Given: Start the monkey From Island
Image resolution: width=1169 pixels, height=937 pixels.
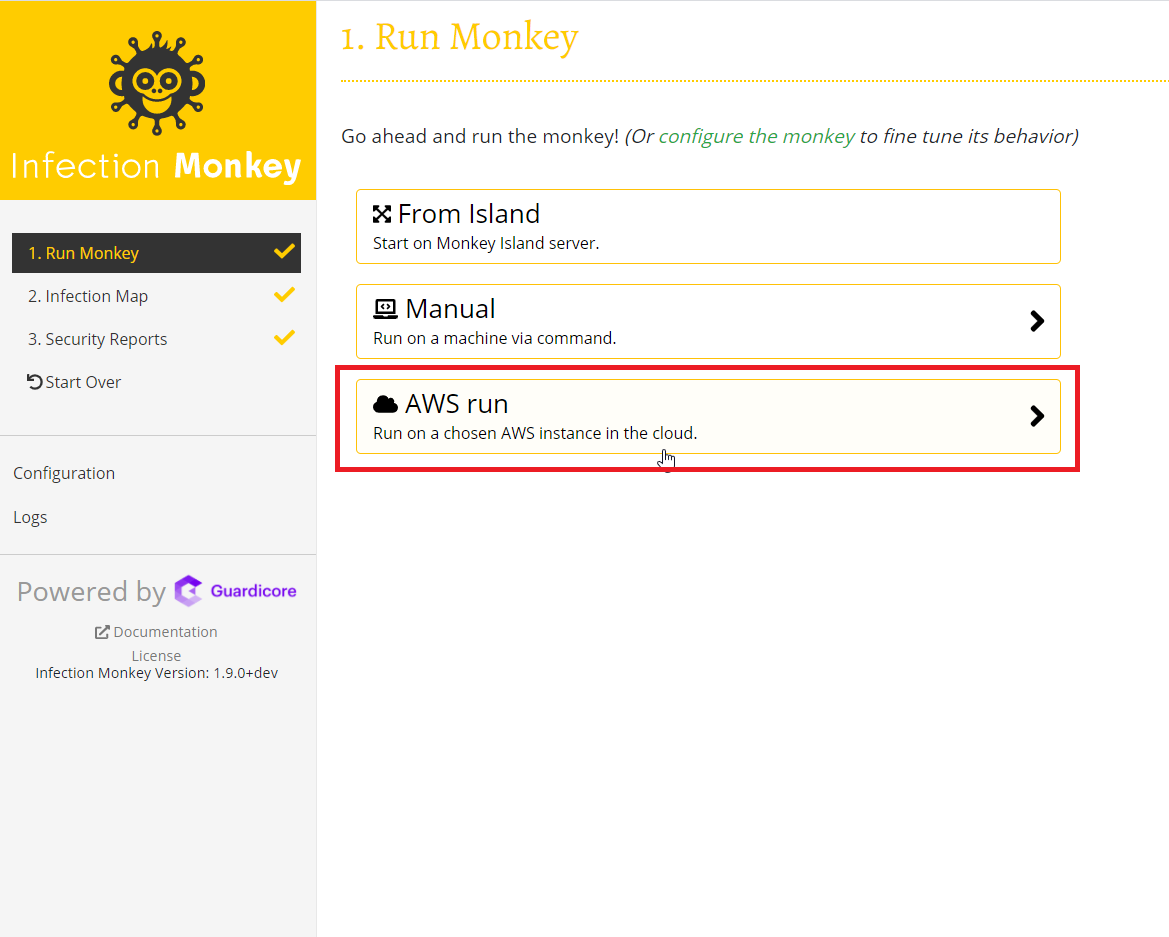Looking at the screenshot, I should point(707,226).
